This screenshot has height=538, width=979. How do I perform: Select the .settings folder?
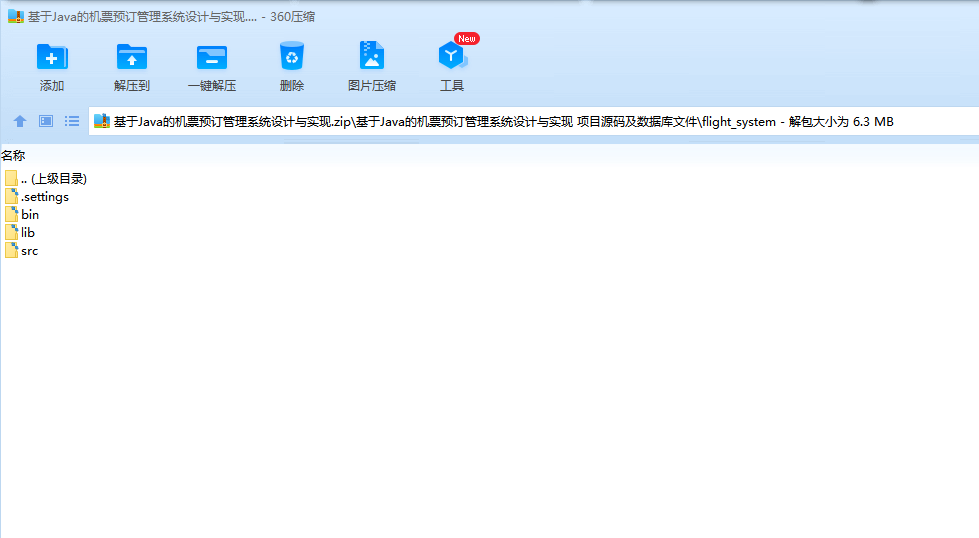click(x=37, y=197)
